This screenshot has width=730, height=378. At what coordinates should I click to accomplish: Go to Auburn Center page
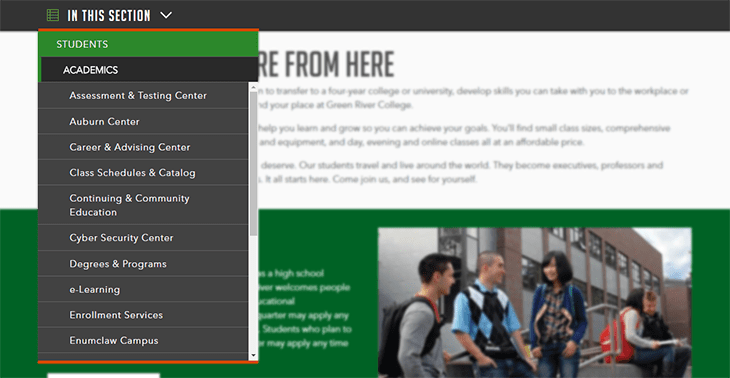pos(143,122)
